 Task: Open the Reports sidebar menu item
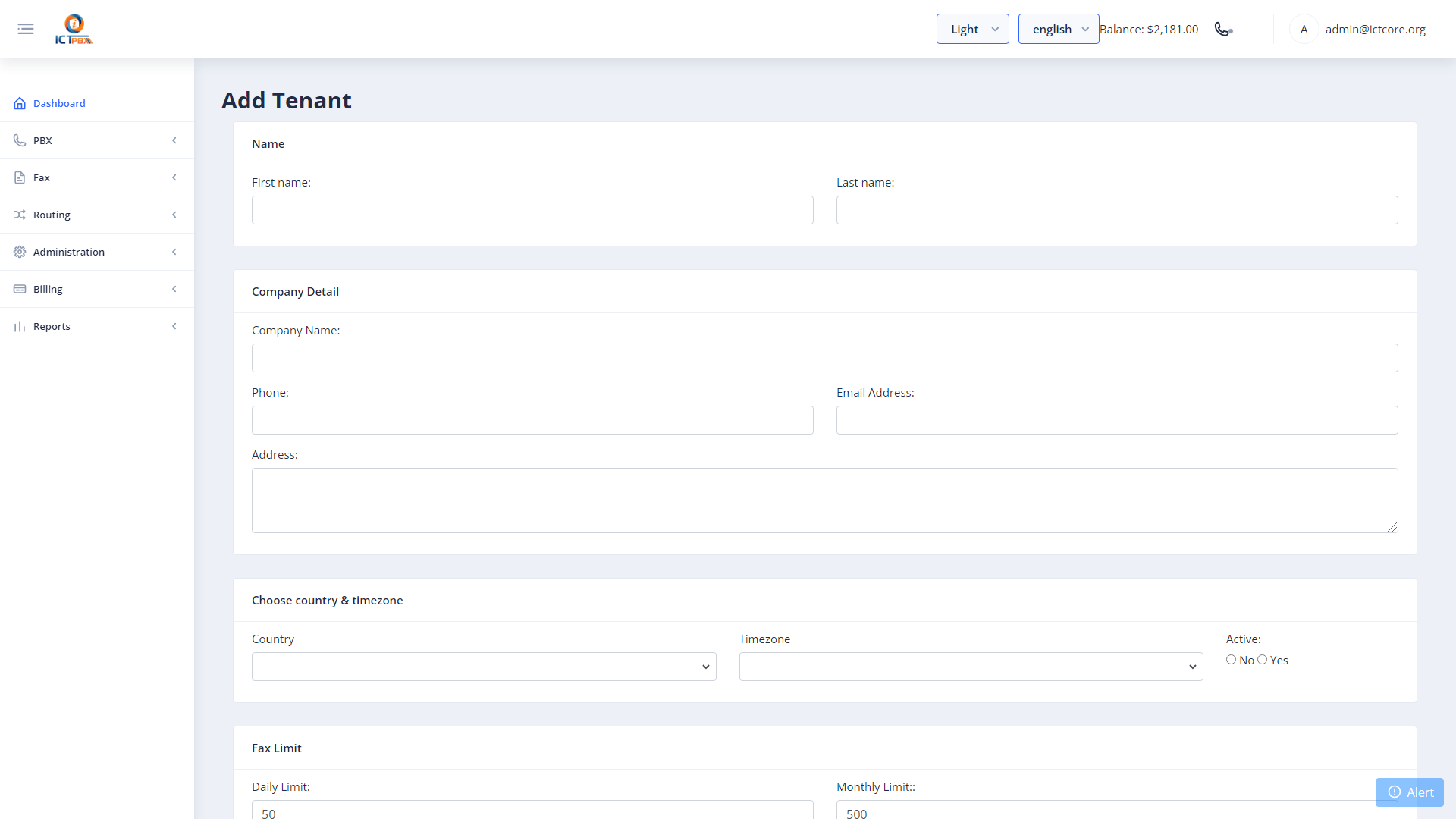click(97, 326)
